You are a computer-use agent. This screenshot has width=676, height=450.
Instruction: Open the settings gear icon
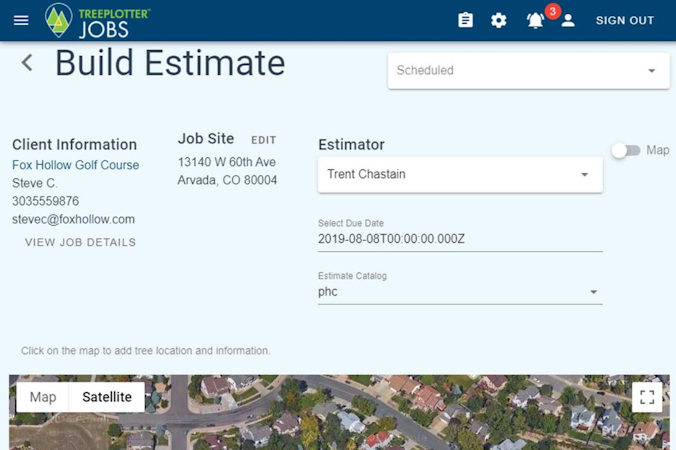[499, 20]
